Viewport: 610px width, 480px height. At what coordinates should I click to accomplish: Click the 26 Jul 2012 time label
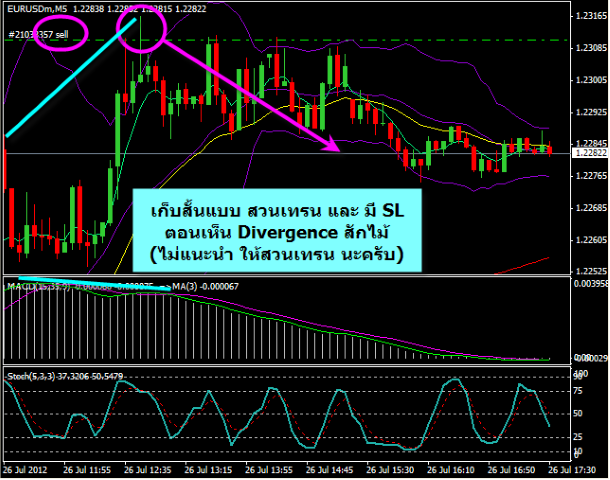pos(25,470)
